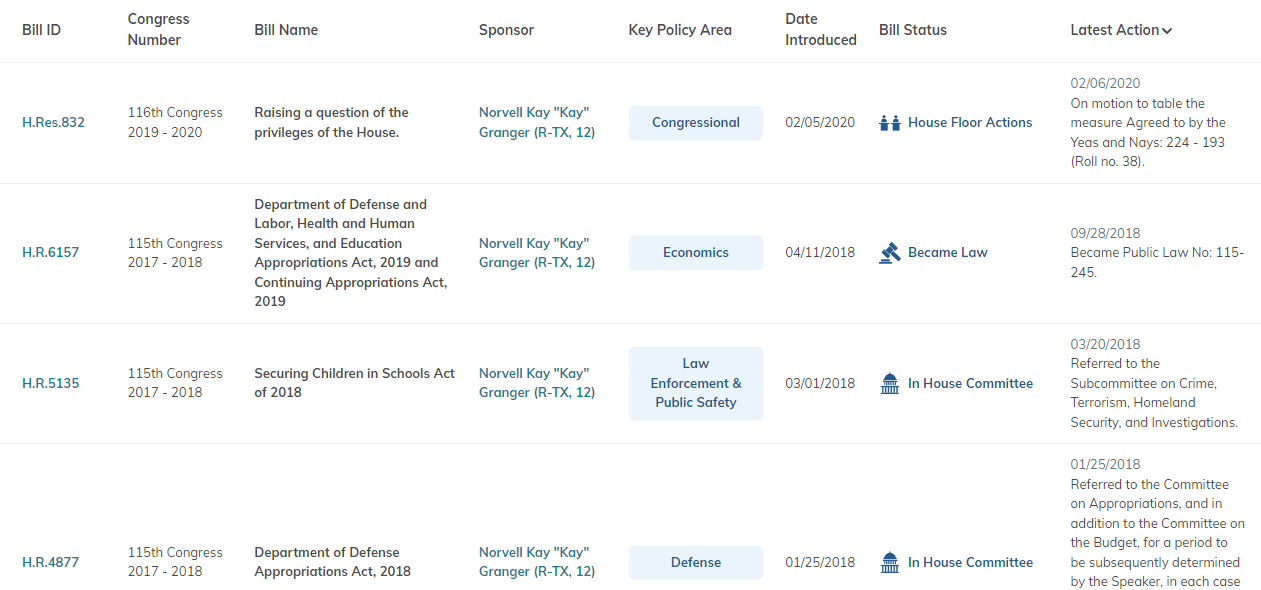
Task: Open bill H.R.5135 link
Action: coord(50,383)
